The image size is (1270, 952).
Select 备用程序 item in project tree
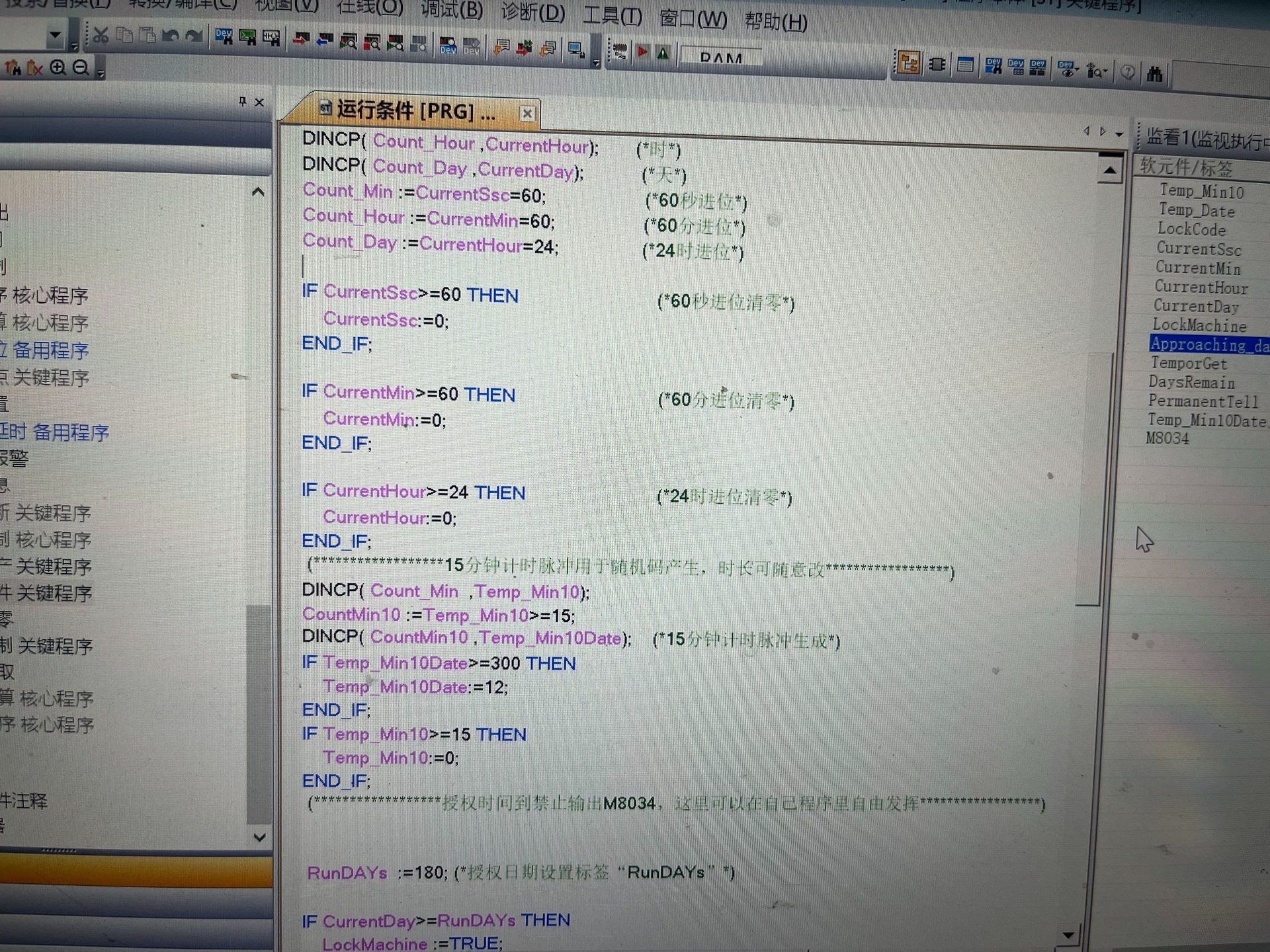[50, 350]
